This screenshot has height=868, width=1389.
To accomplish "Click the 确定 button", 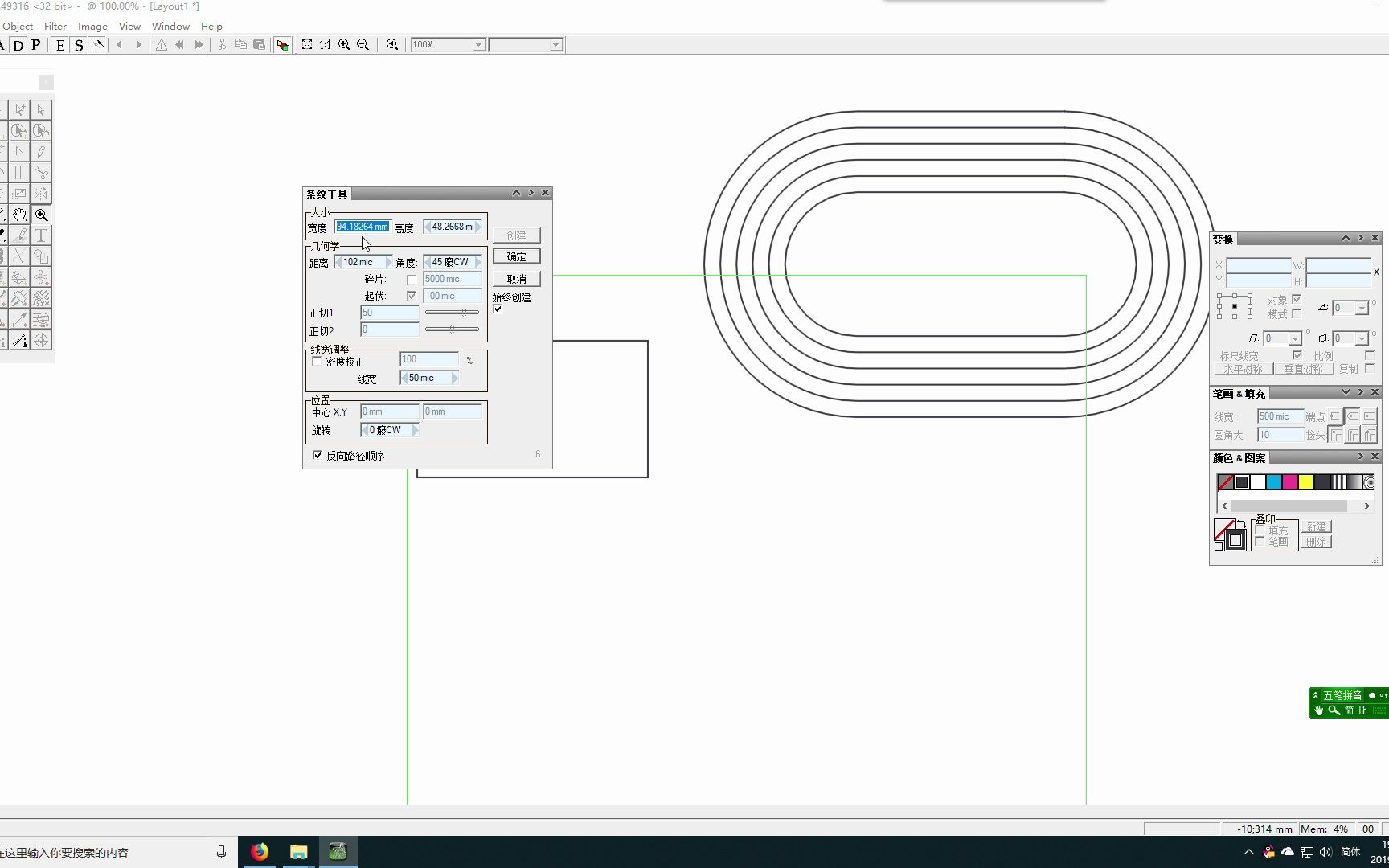I will [517, 257].
